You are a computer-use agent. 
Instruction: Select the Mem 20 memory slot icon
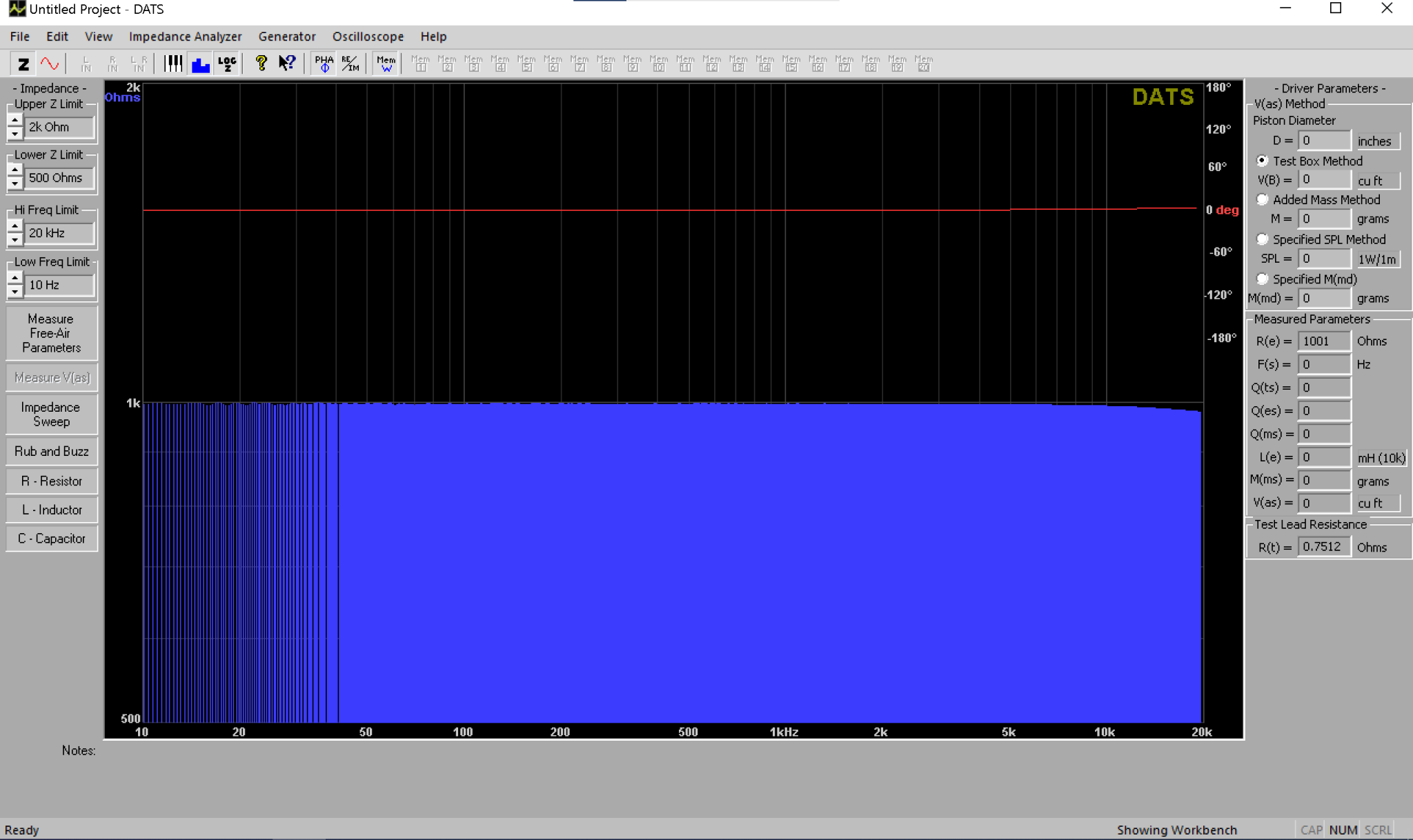924,64
